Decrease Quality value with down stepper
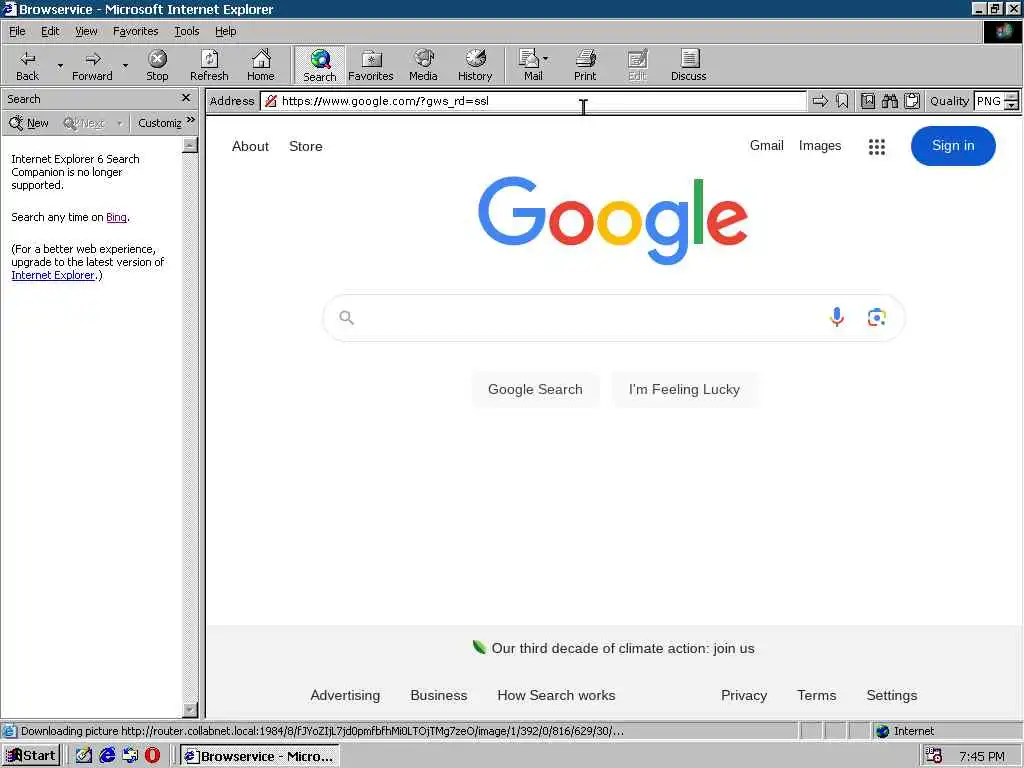This screenshot has width=1024, height=768. [1011, 106]
